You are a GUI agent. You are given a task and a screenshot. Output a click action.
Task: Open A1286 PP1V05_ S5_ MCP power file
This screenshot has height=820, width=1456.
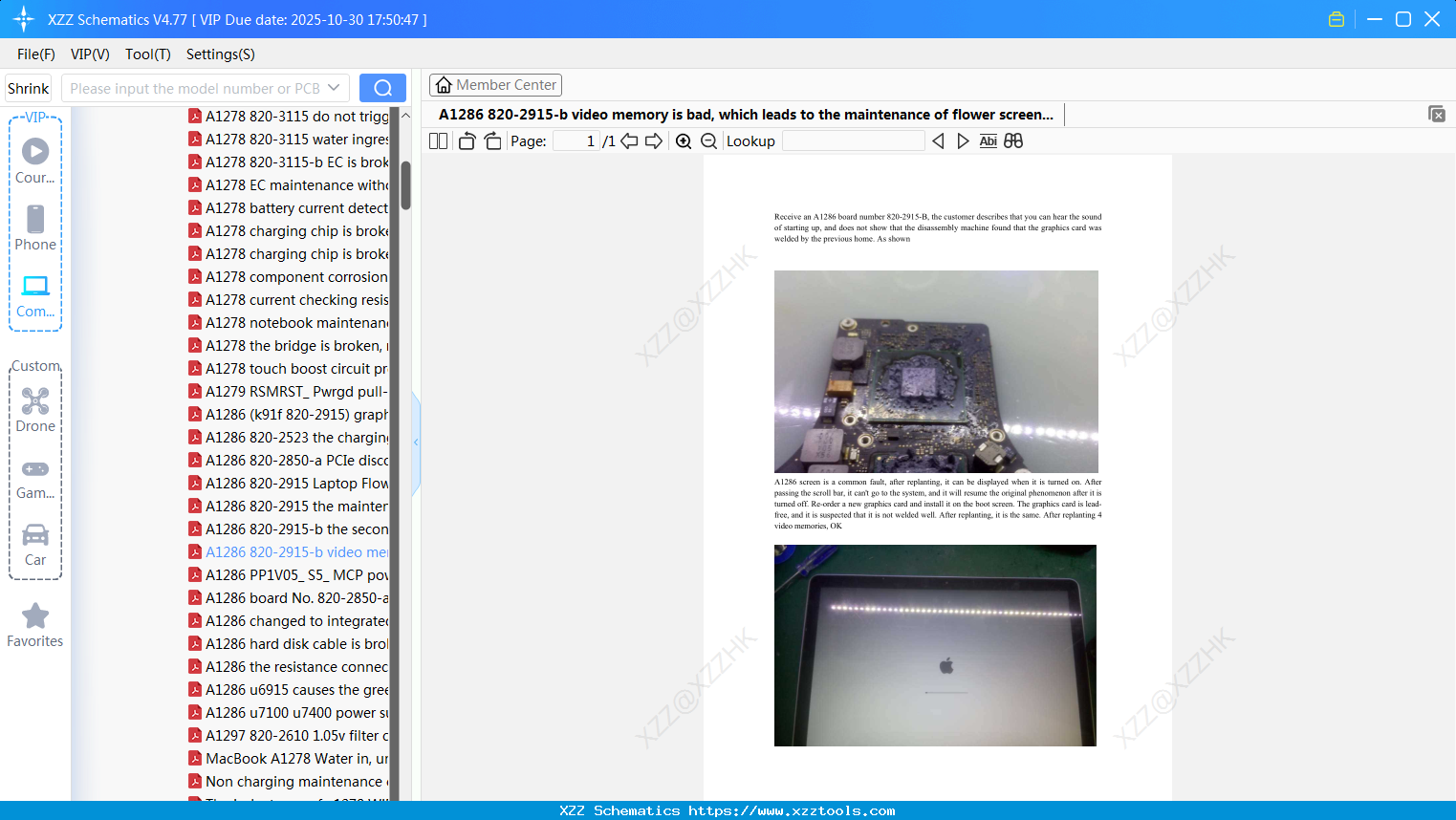tap(288, 574)
